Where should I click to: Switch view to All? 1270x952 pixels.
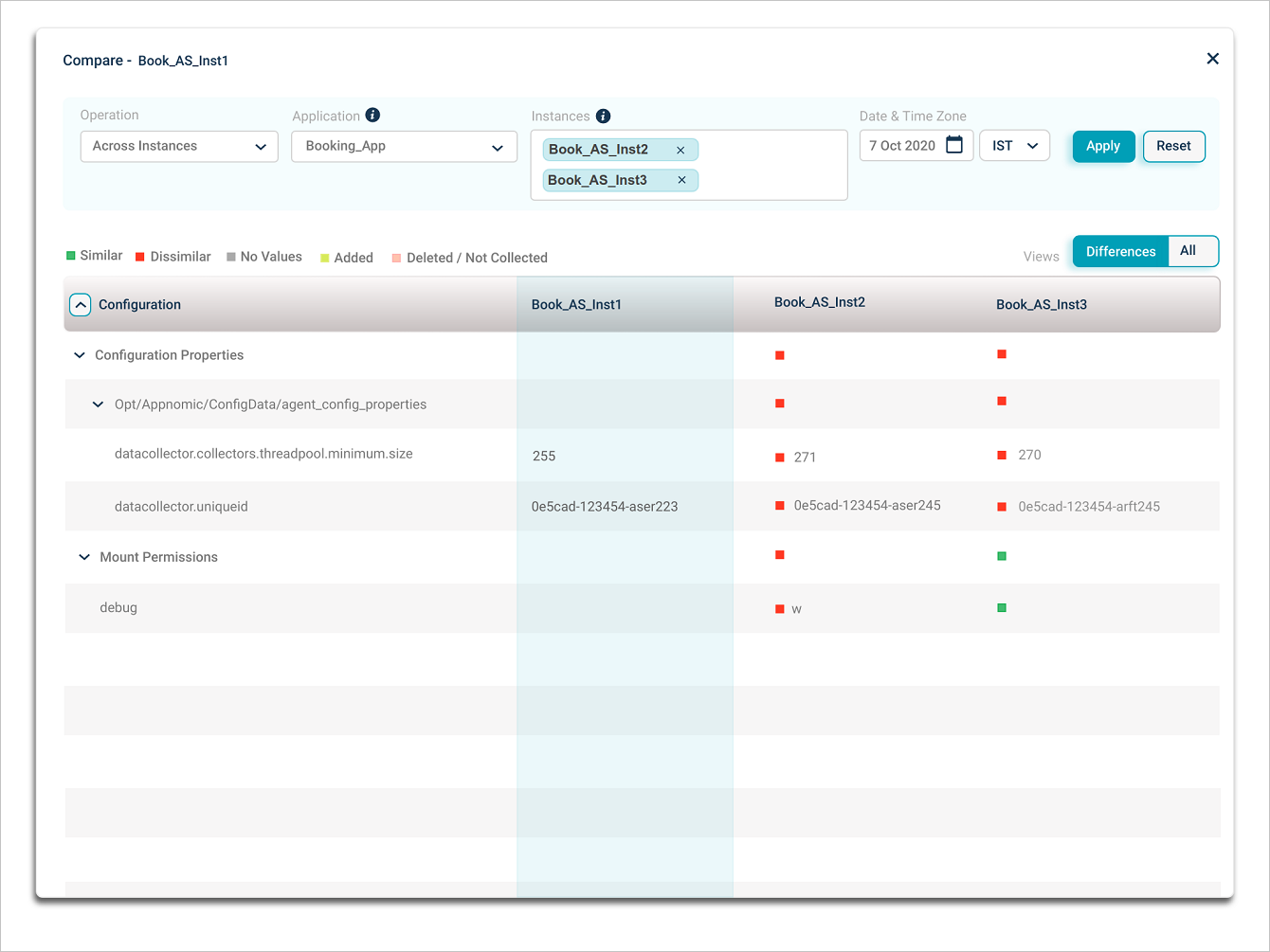click(1188, 251)
